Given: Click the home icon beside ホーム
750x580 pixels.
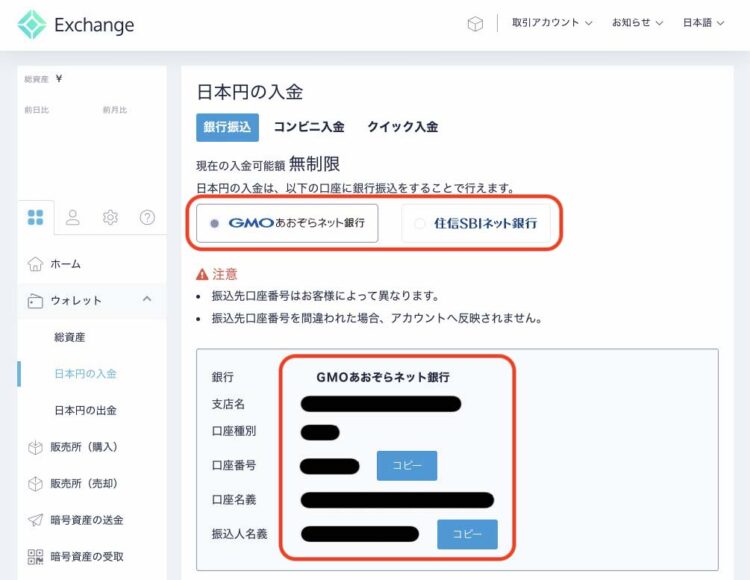Looking at the screenshot, I should (x=35, y=264).
